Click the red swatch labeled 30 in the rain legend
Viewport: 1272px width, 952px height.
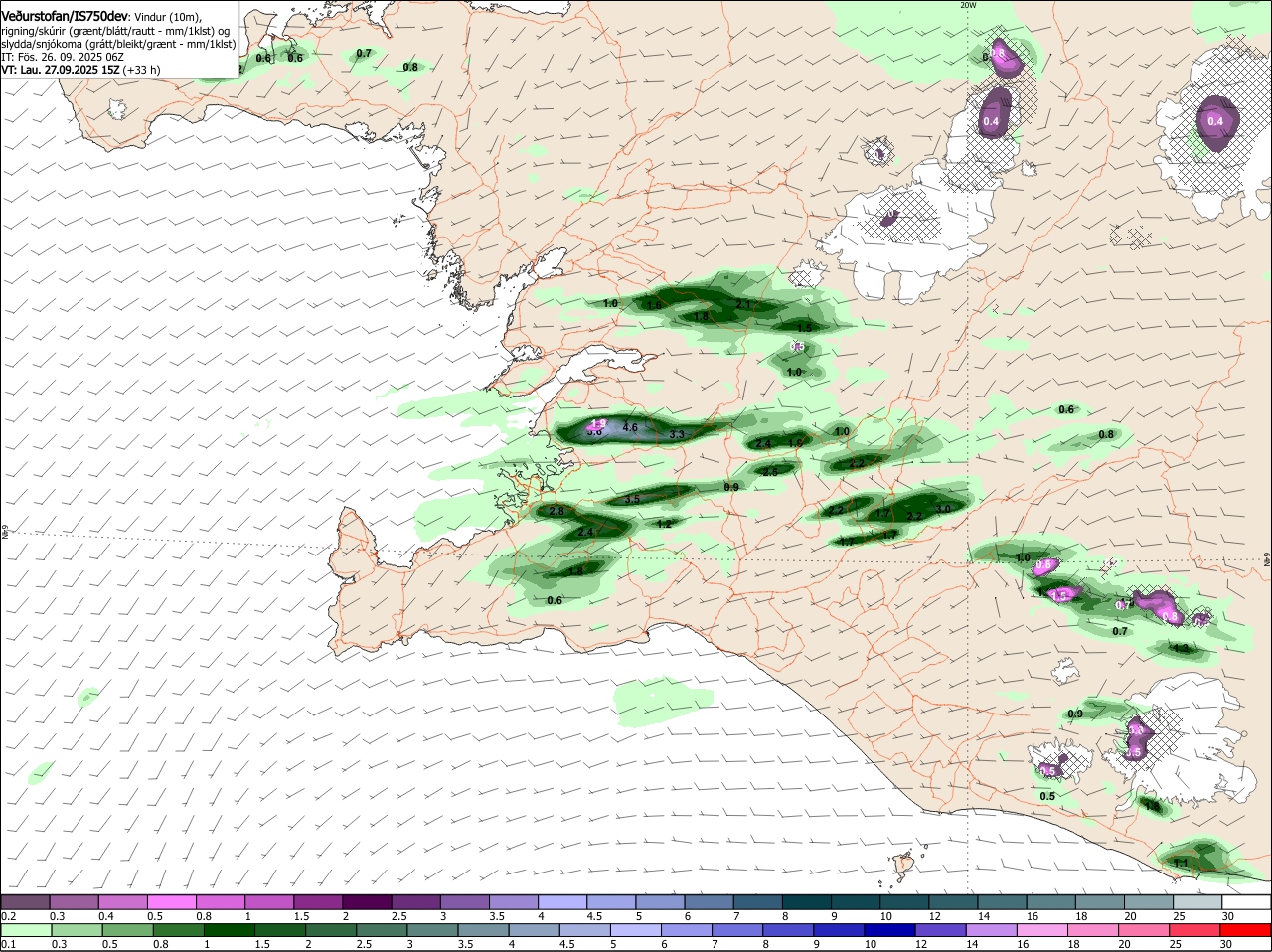point(1245,929)
